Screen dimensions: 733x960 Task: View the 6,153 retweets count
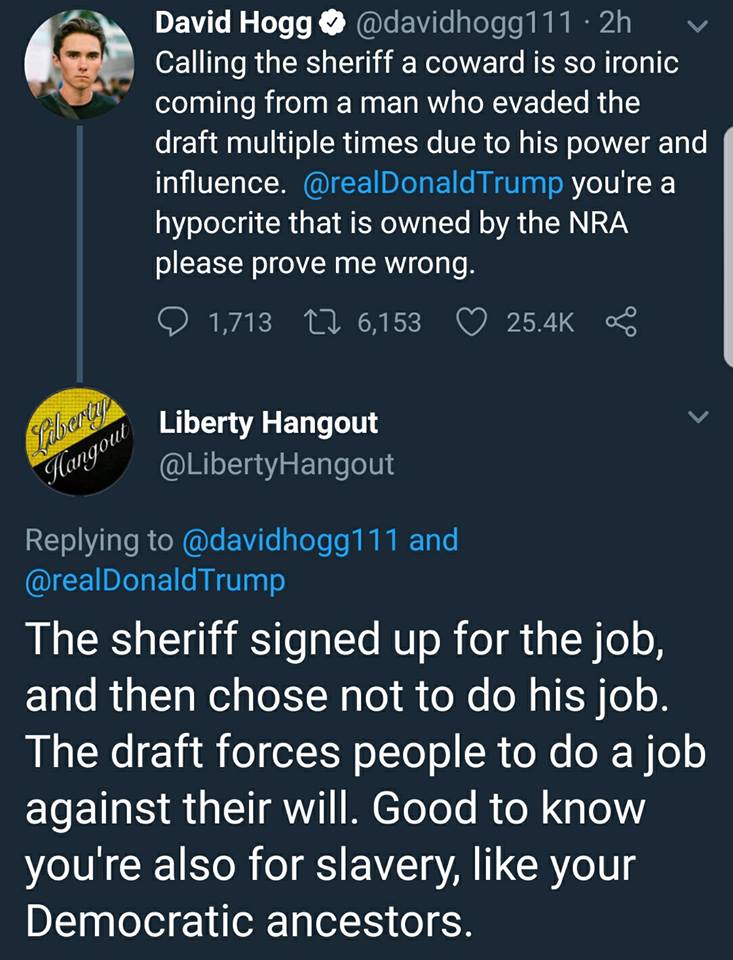click(389, 323)
